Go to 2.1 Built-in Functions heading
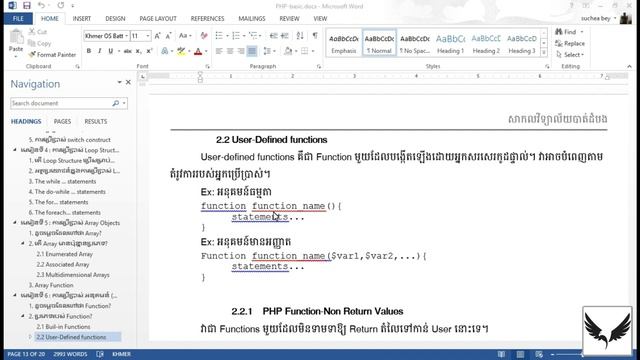 (63, 327)
